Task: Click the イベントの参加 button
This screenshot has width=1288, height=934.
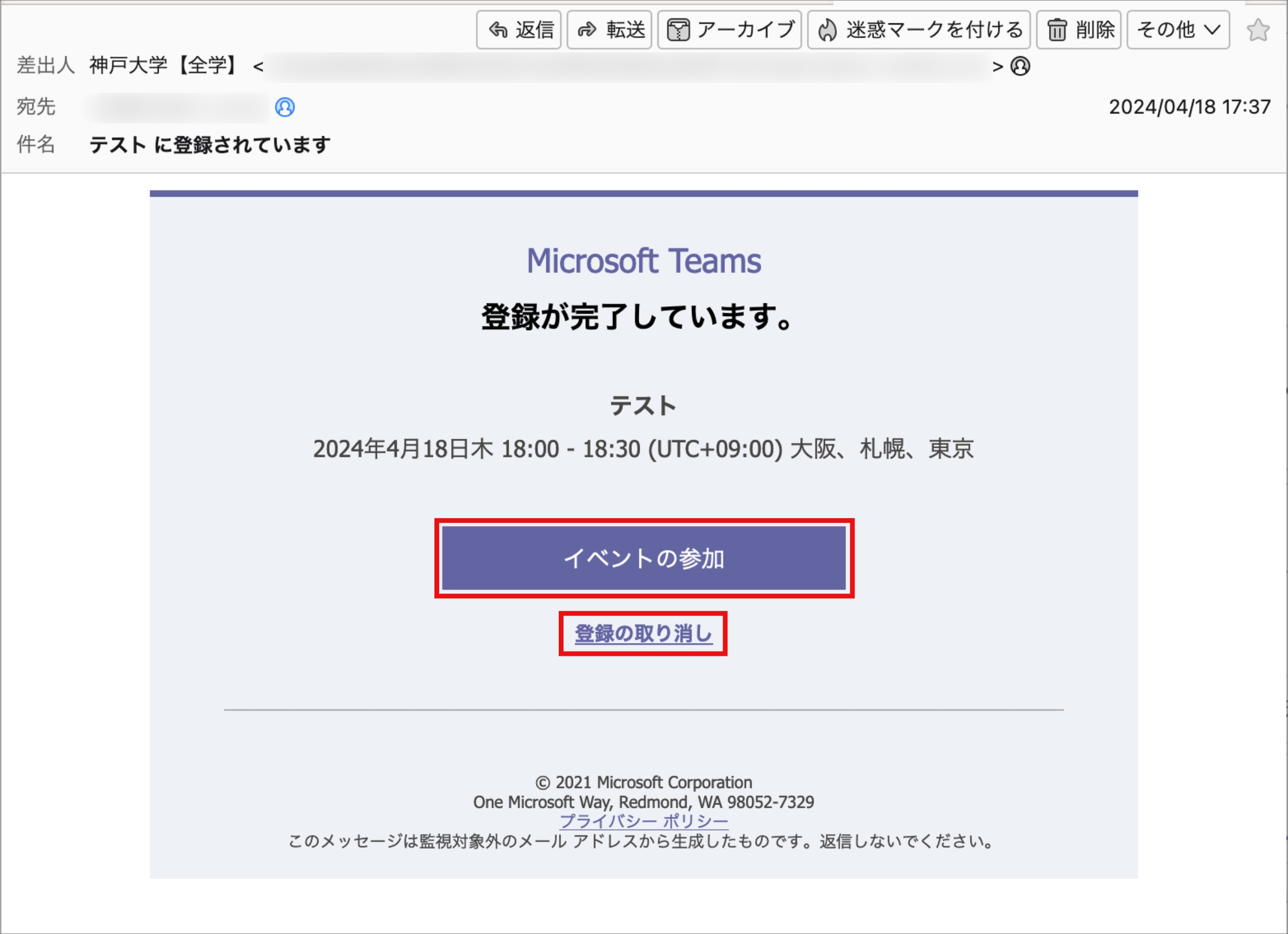Action: click(x=644, y=558)
